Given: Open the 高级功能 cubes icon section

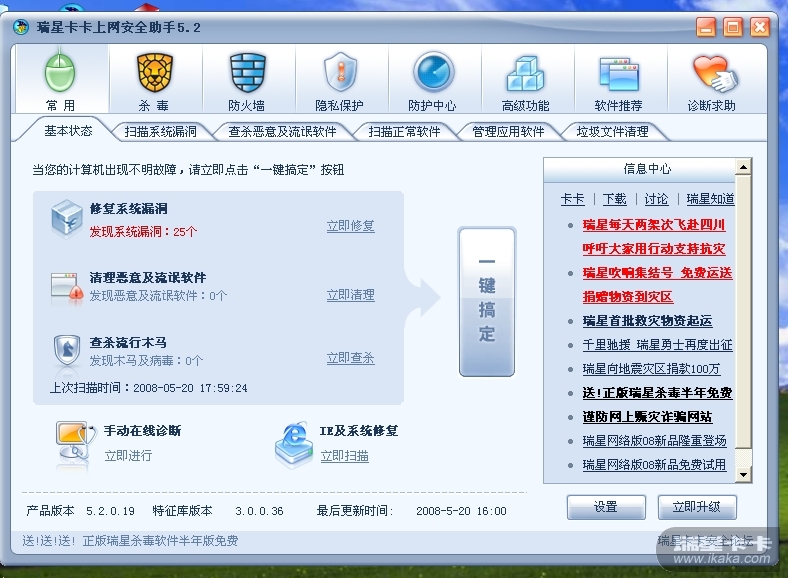Looking at the screenshot, I should coord(526,78).
